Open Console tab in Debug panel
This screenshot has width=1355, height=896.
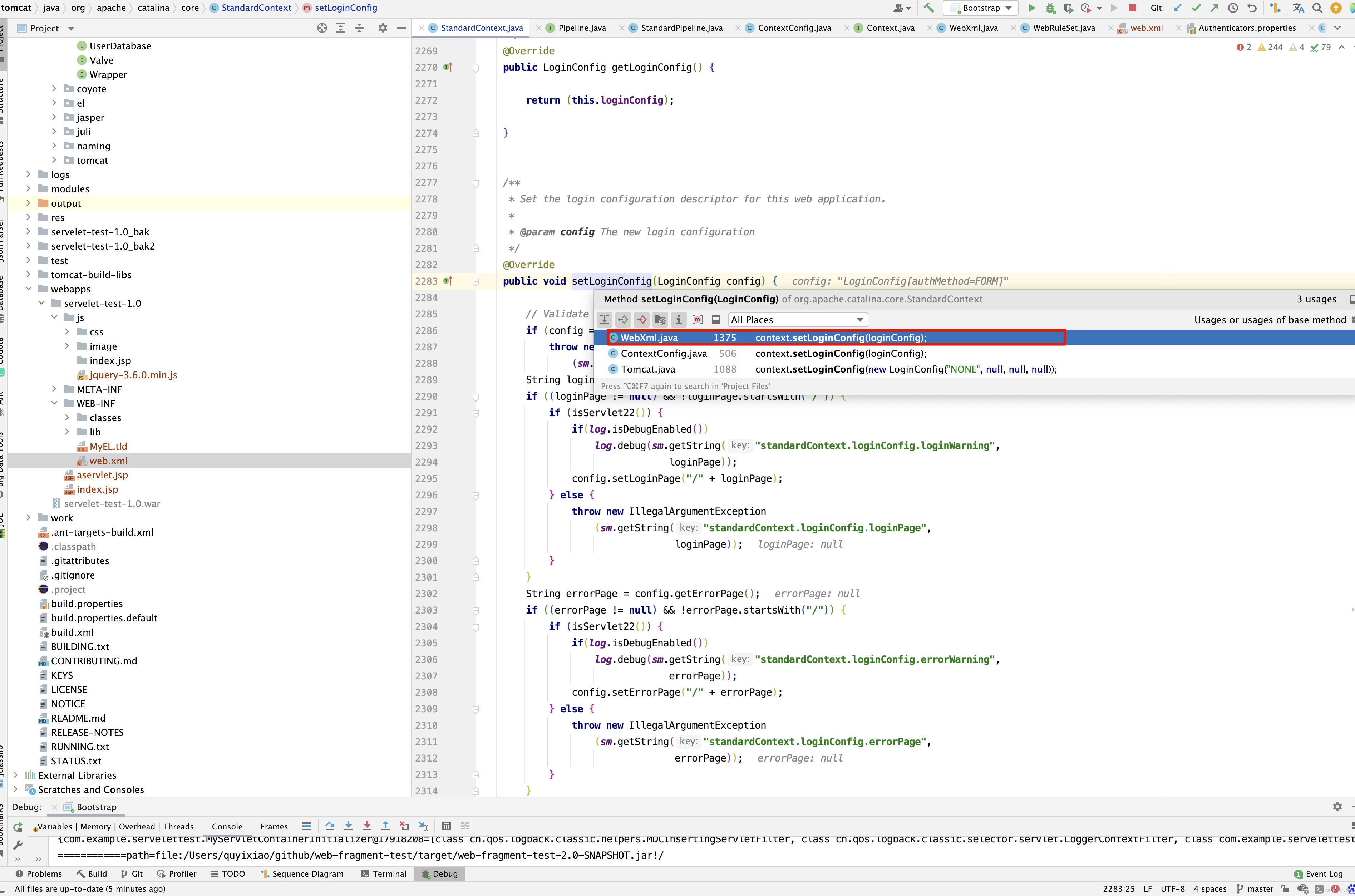(227, 827)
